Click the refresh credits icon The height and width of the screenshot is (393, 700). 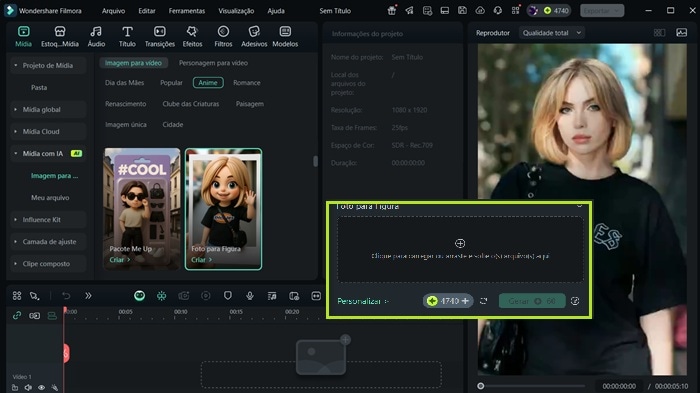click(x=483, y=301)
